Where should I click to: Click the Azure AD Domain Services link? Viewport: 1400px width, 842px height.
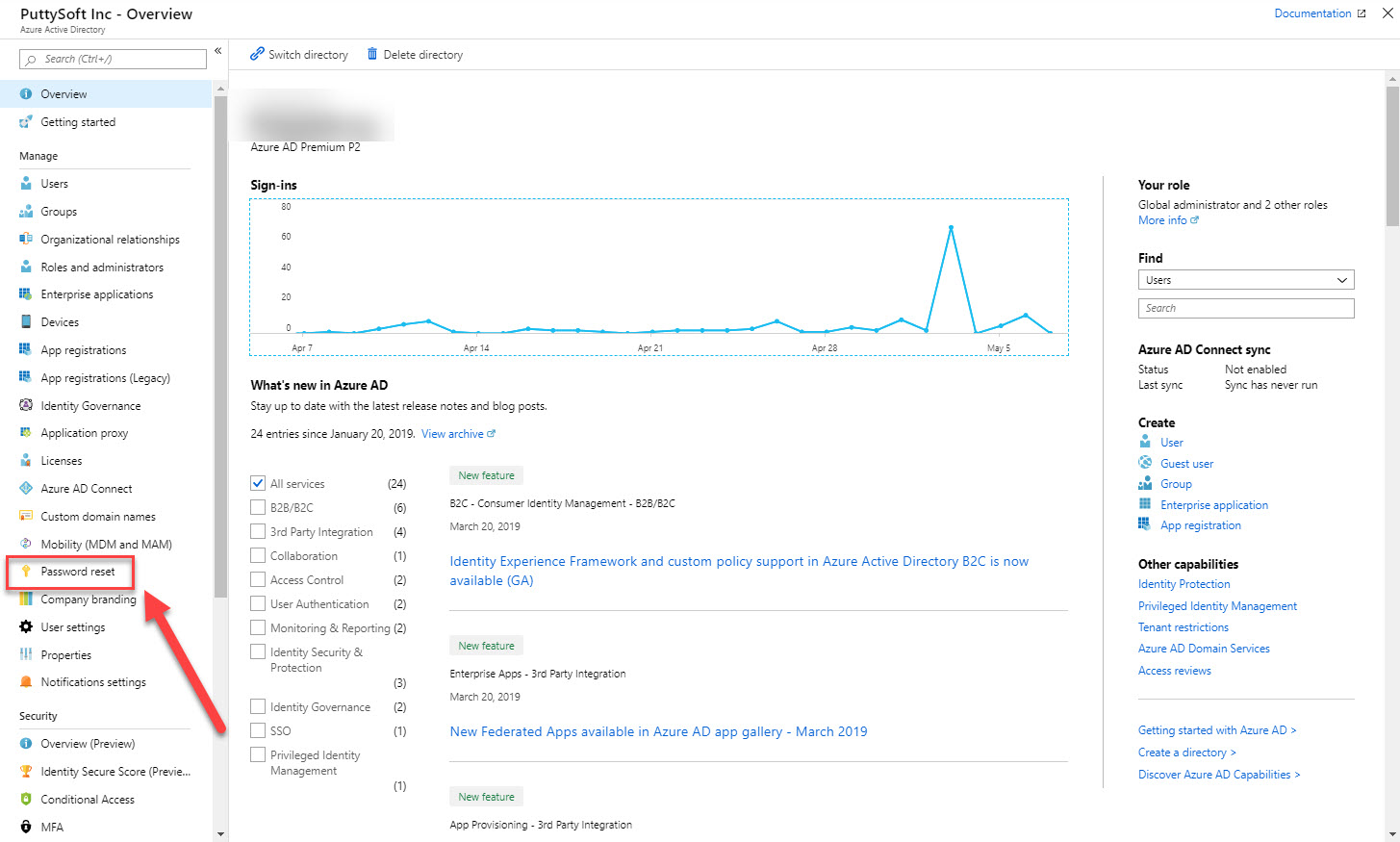point(1204,649)
